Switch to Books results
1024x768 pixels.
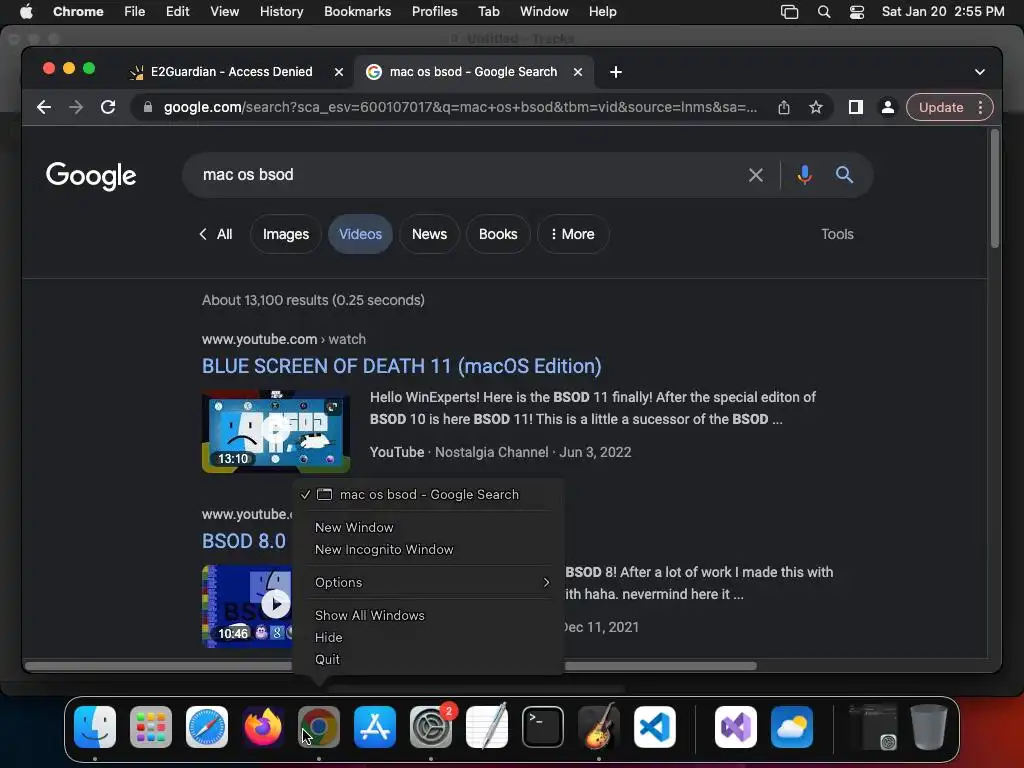point(498,234)
